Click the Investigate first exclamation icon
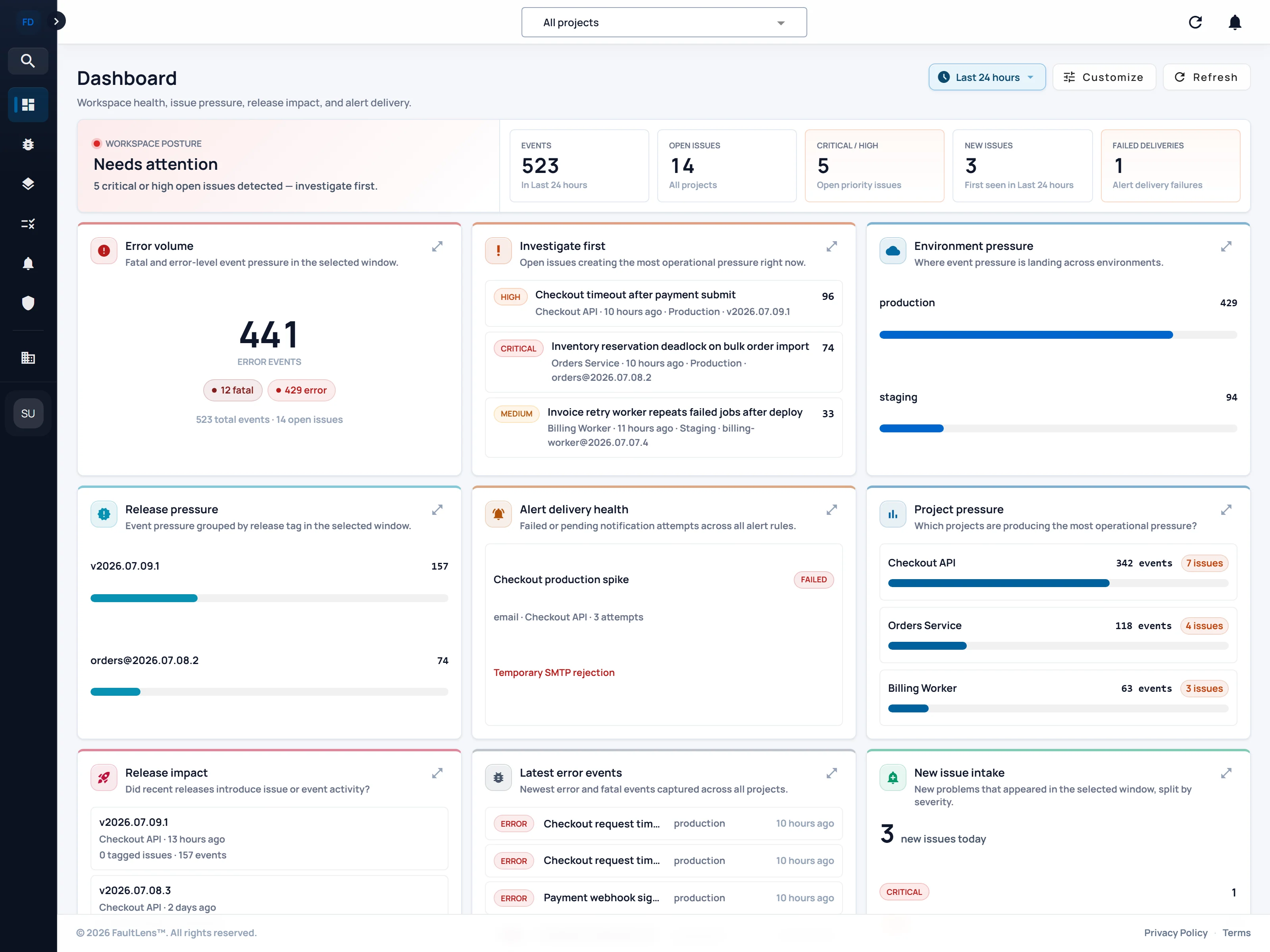The width and height of the screenshot is (1270, 952). pyautogui.click(x=498, y=251)
